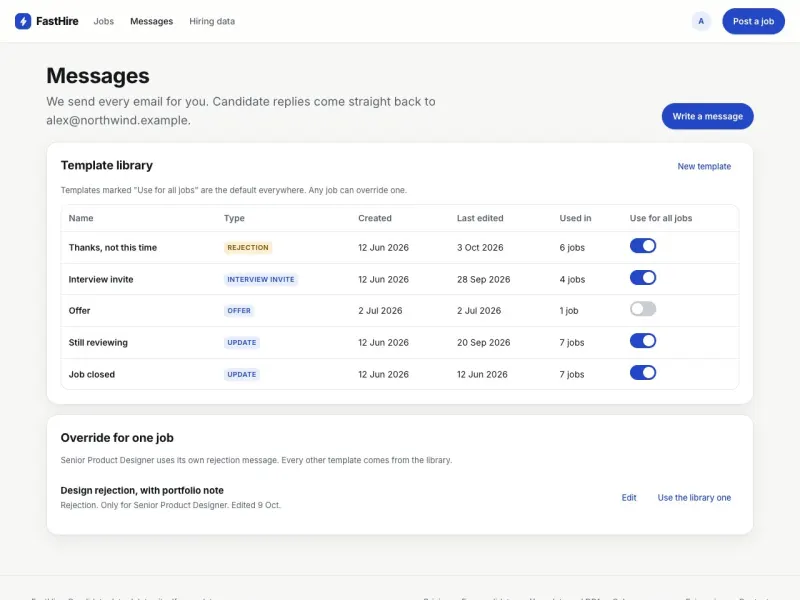Click the OFFER type badge
The height and width of the screenshot is (600, 800).
(239, 311)
